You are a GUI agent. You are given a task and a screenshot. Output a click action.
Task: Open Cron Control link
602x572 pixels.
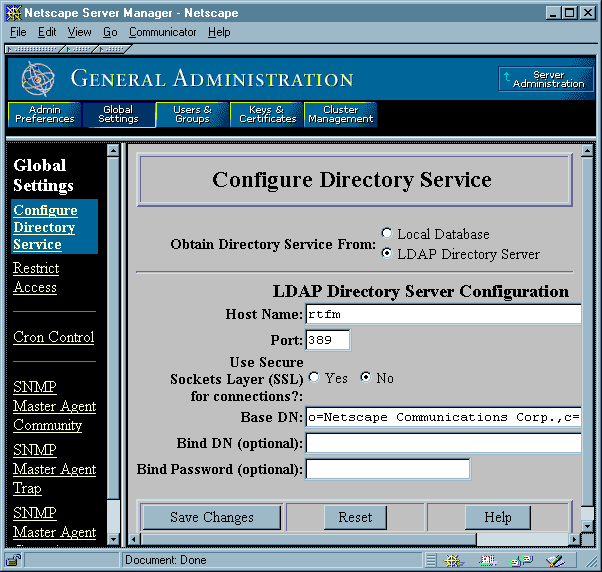[x=54, y=337]
